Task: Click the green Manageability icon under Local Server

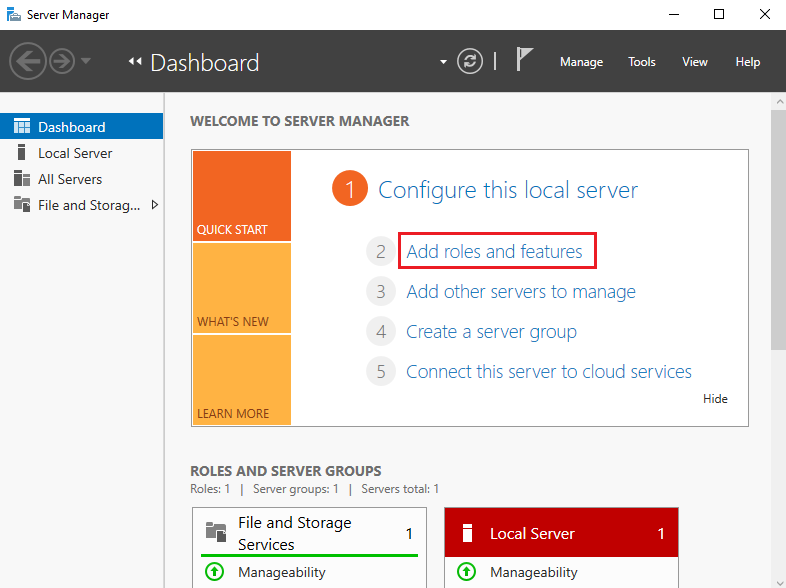Action: [466, 572]
